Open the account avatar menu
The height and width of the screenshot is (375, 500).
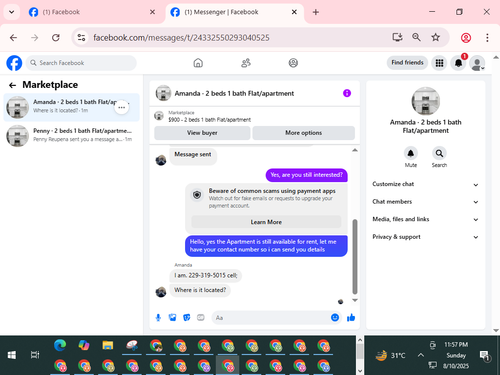point(477,63)
